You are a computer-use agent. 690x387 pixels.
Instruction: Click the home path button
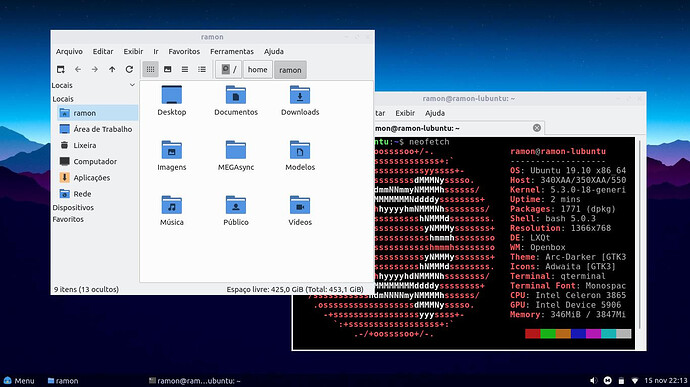tap(257, 70)
